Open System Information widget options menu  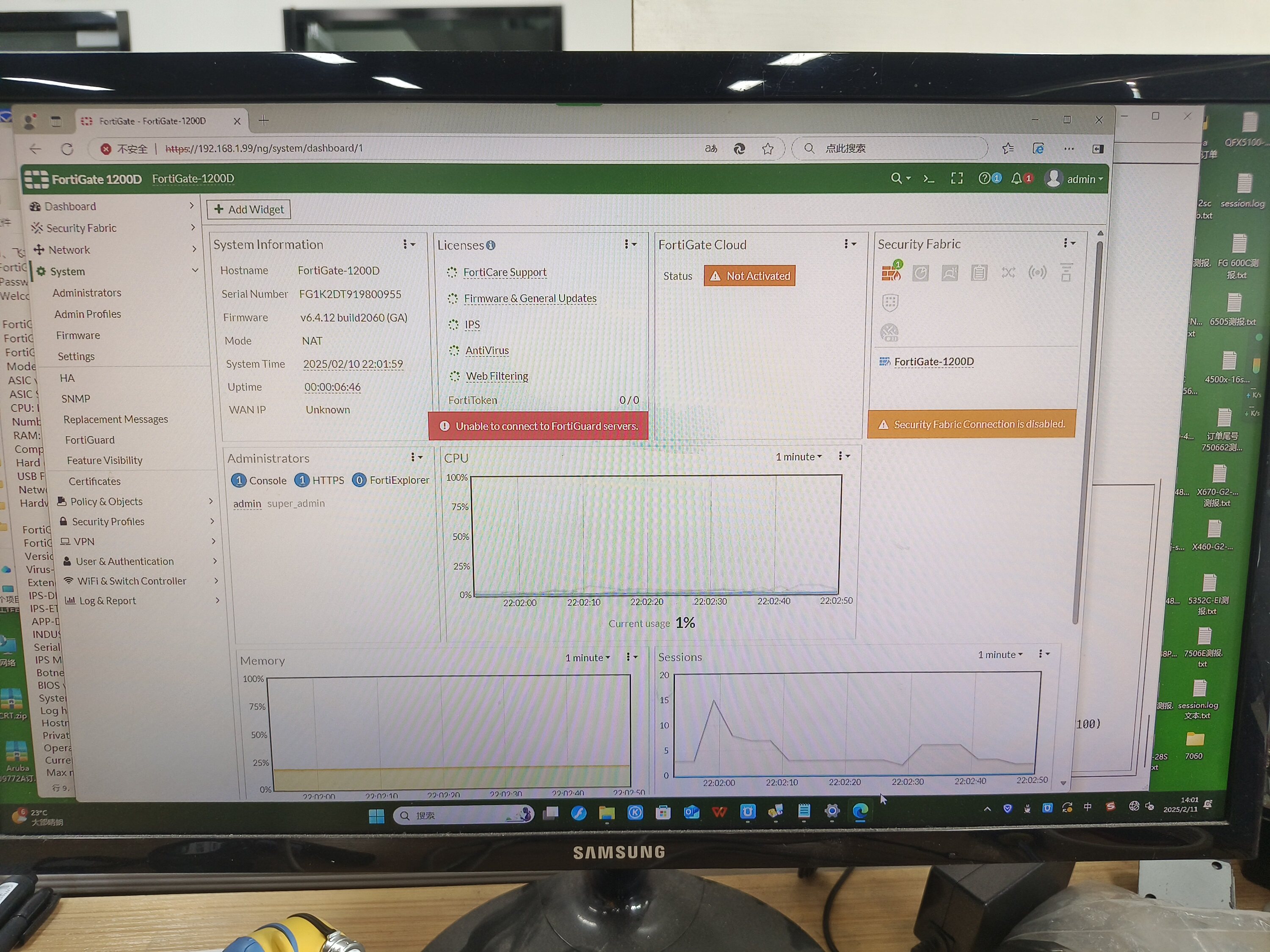pyautogui.click(x=409, y=245)
